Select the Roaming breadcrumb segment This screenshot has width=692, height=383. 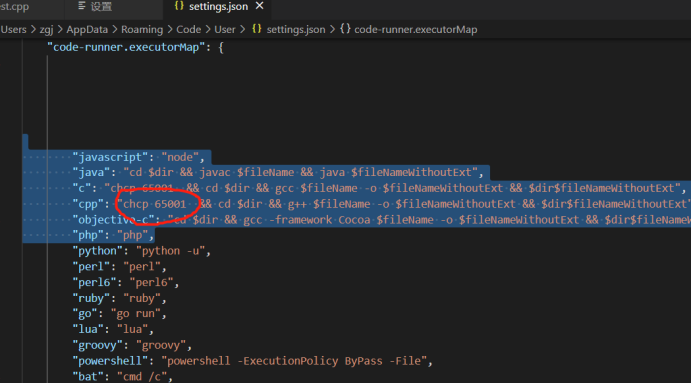[142, 30]
